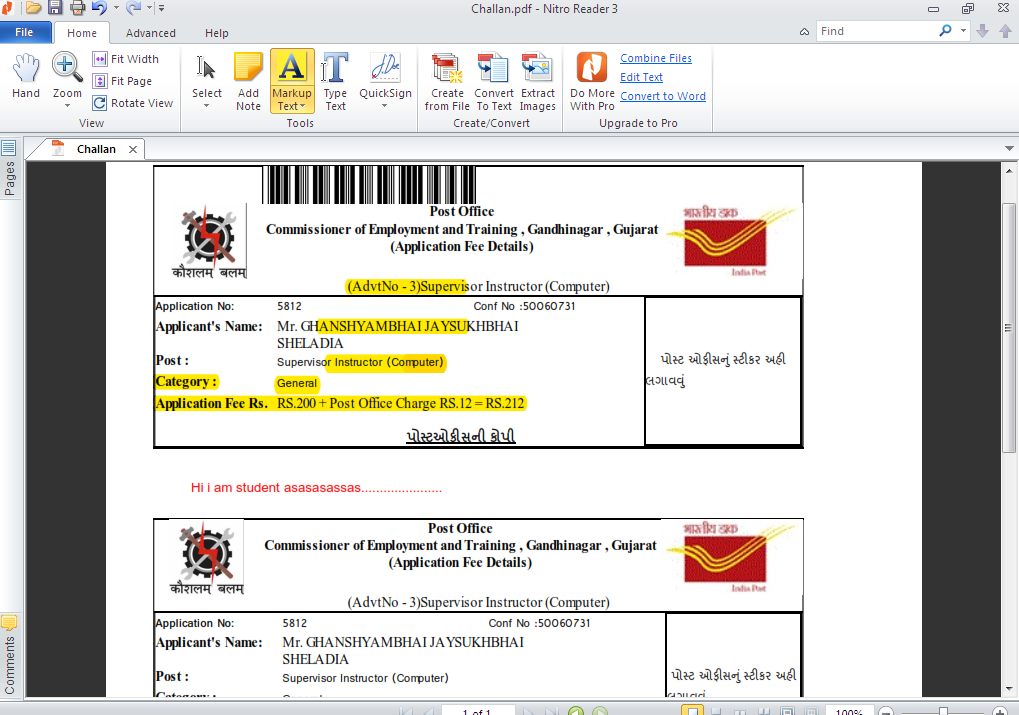Choose Fit Page view
The width and height of the screenshot is (1019, 715).
[123, 81]
